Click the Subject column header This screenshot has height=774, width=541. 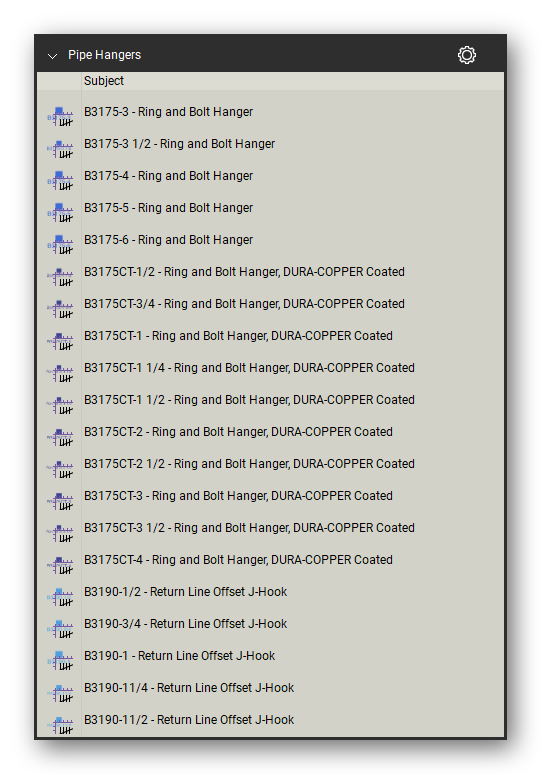click(x=104, y=81)
